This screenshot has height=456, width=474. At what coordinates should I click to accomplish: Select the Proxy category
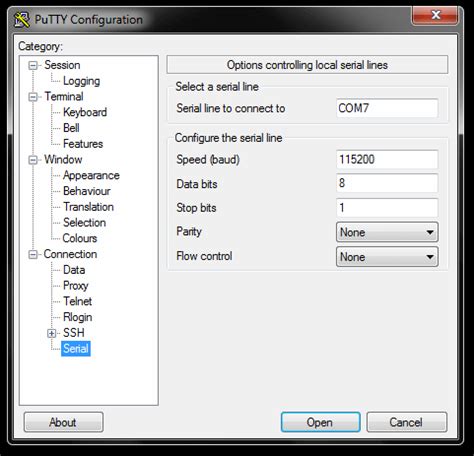pos(76,286)
